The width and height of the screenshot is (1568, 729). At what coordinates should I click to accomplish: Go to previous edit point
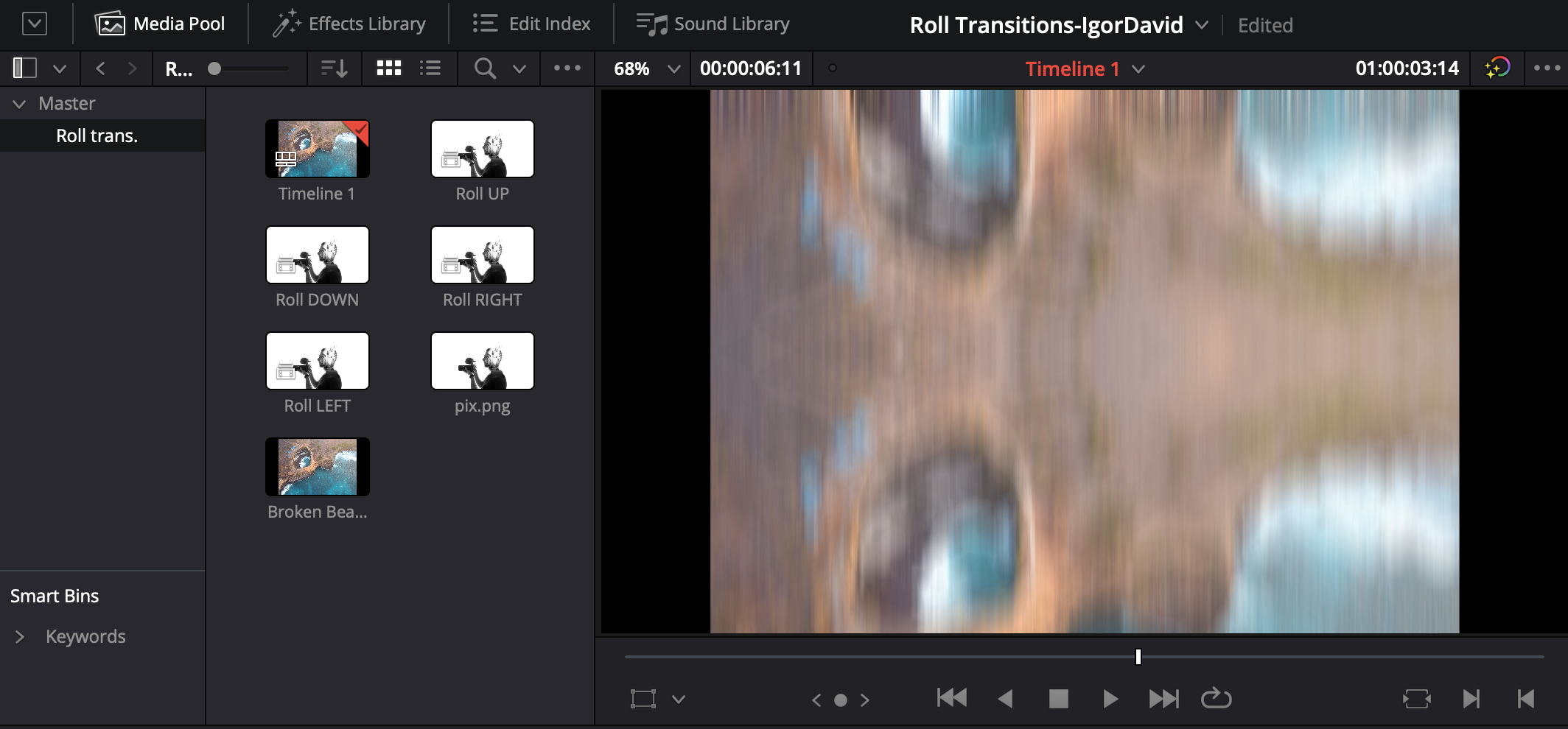(x=1526, y=699)
